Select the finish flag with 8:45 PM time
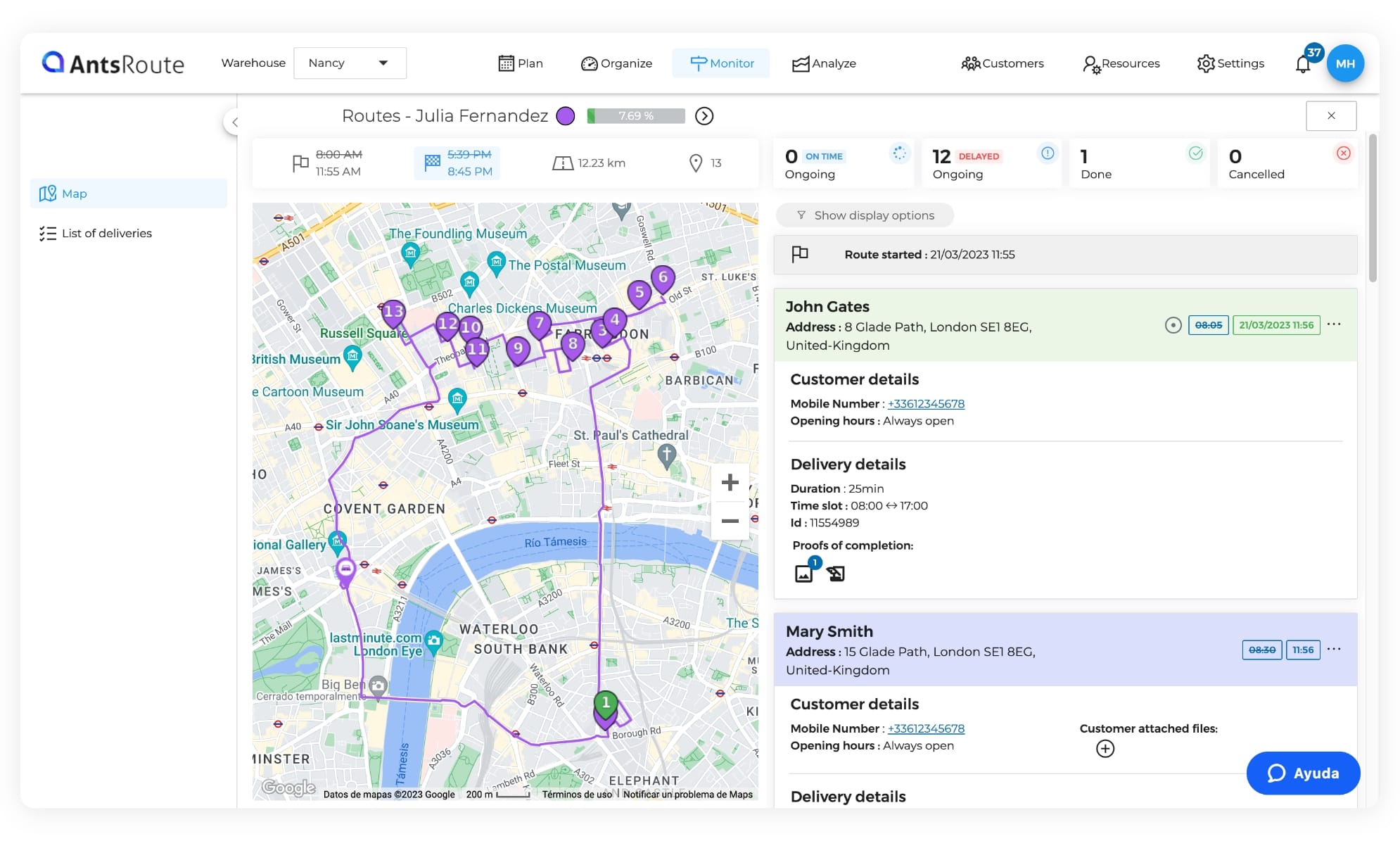This screenshot has height=841, width=1400. (x=457, y=163)
